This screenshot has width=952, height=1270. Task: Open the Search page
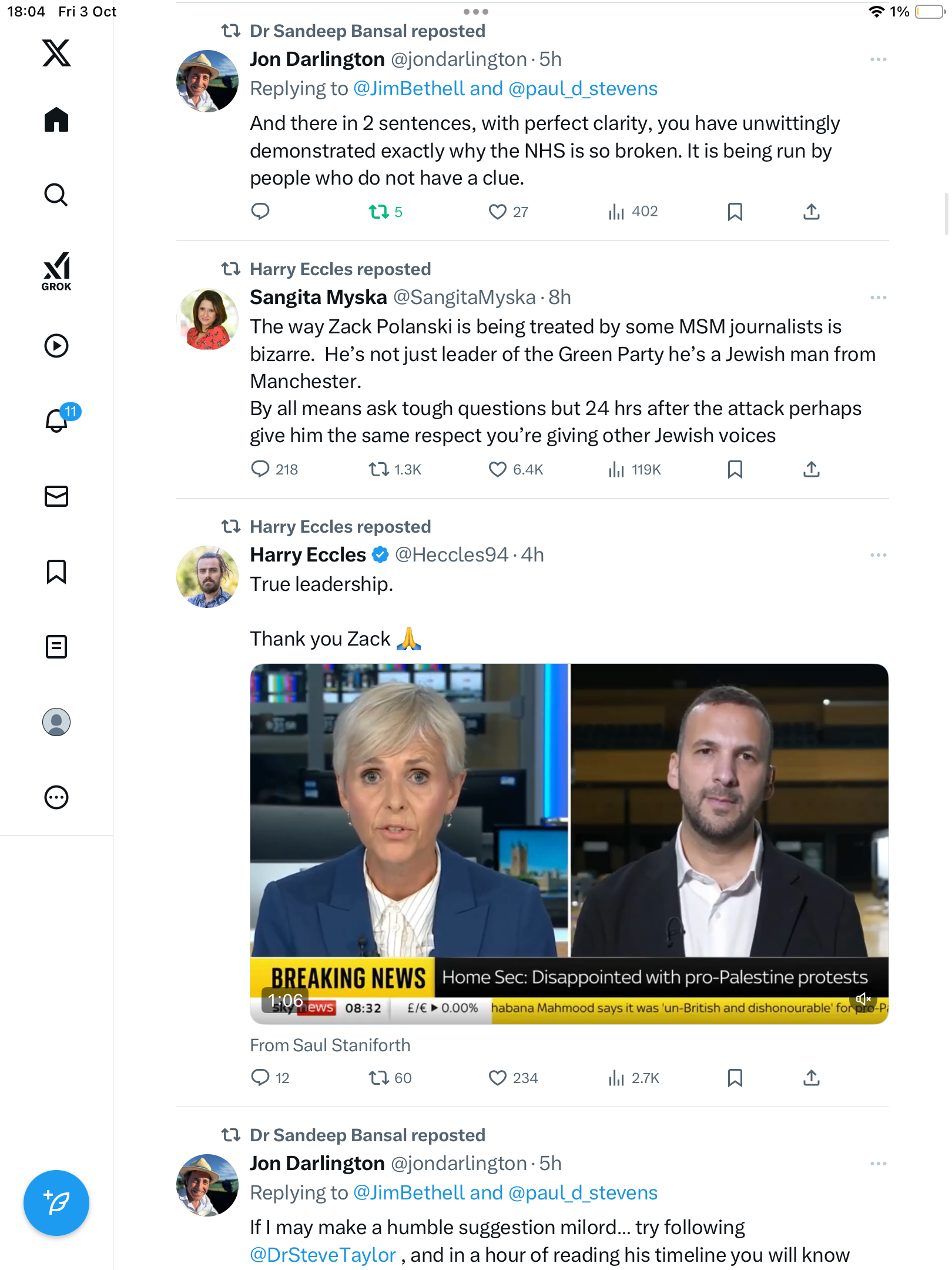56,195
